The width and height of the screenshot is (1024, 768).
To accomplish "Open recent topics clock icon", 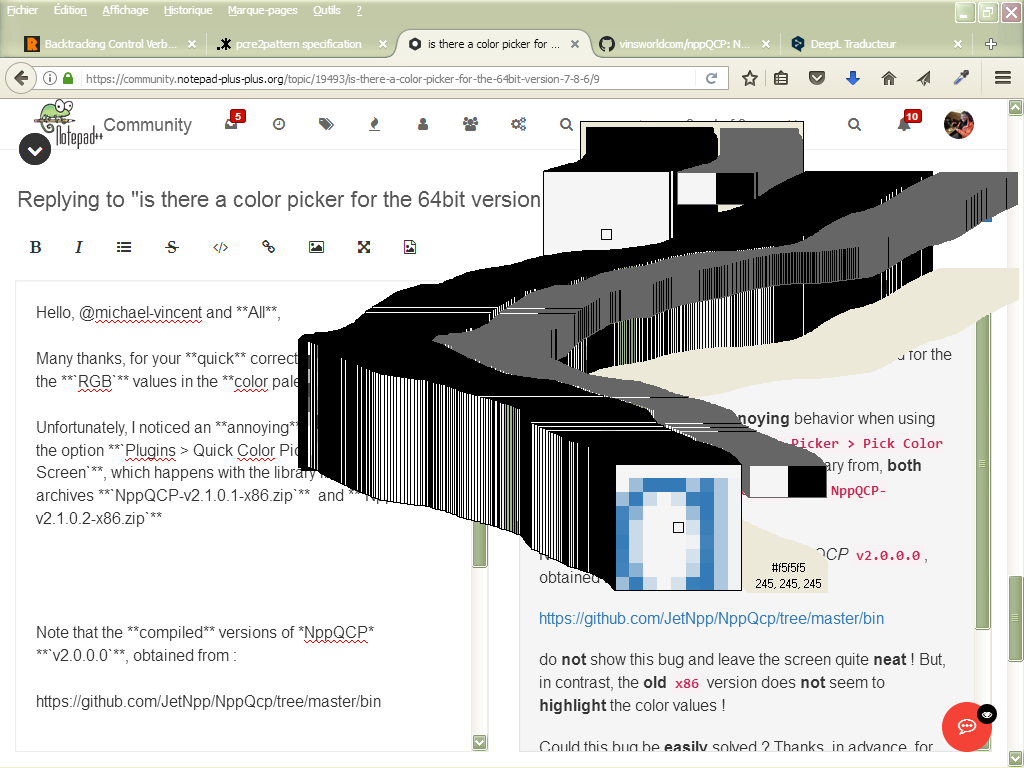I will tap(279, 124).
